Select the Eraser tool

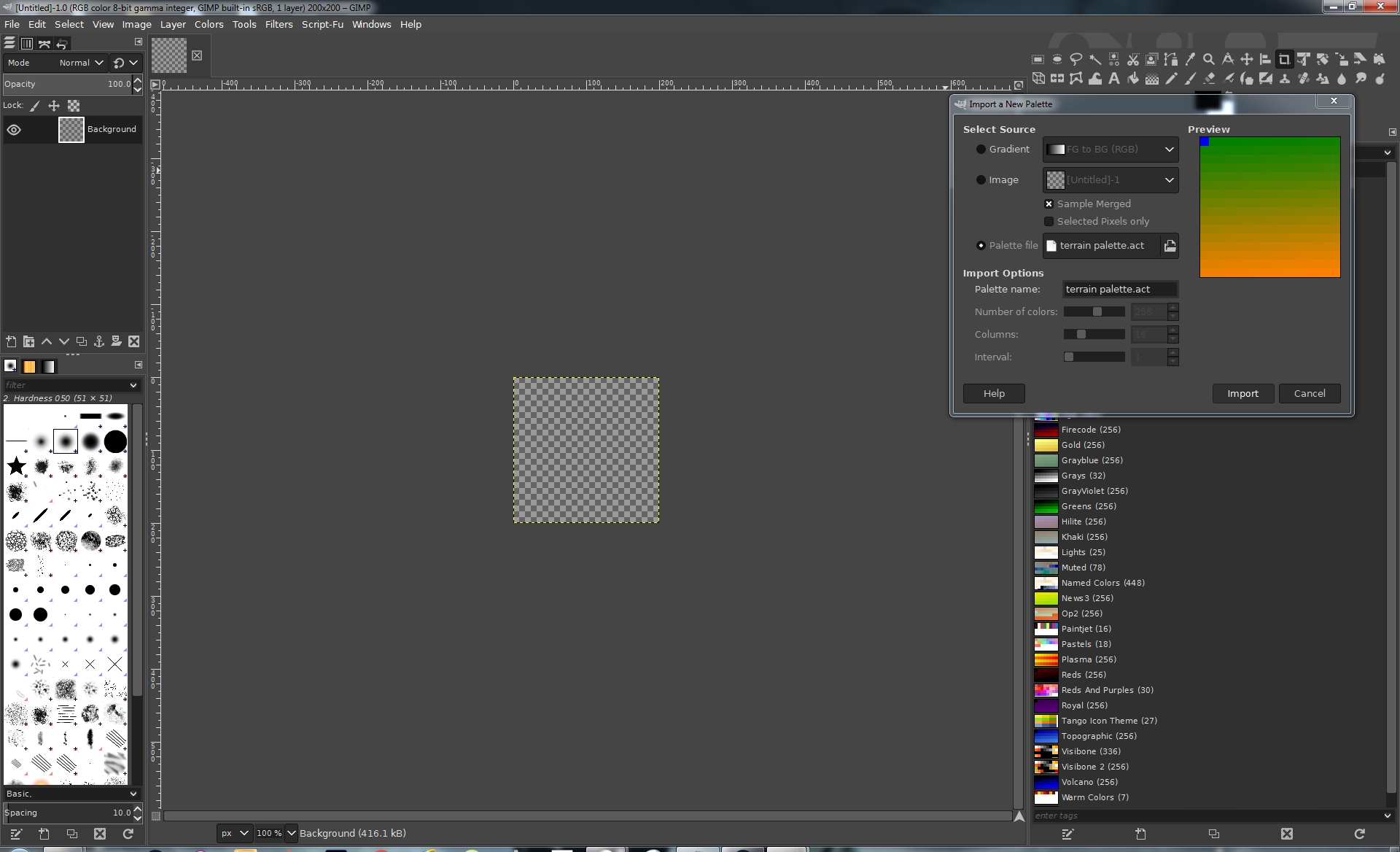pyautogui.click(x=1209, y=79)
